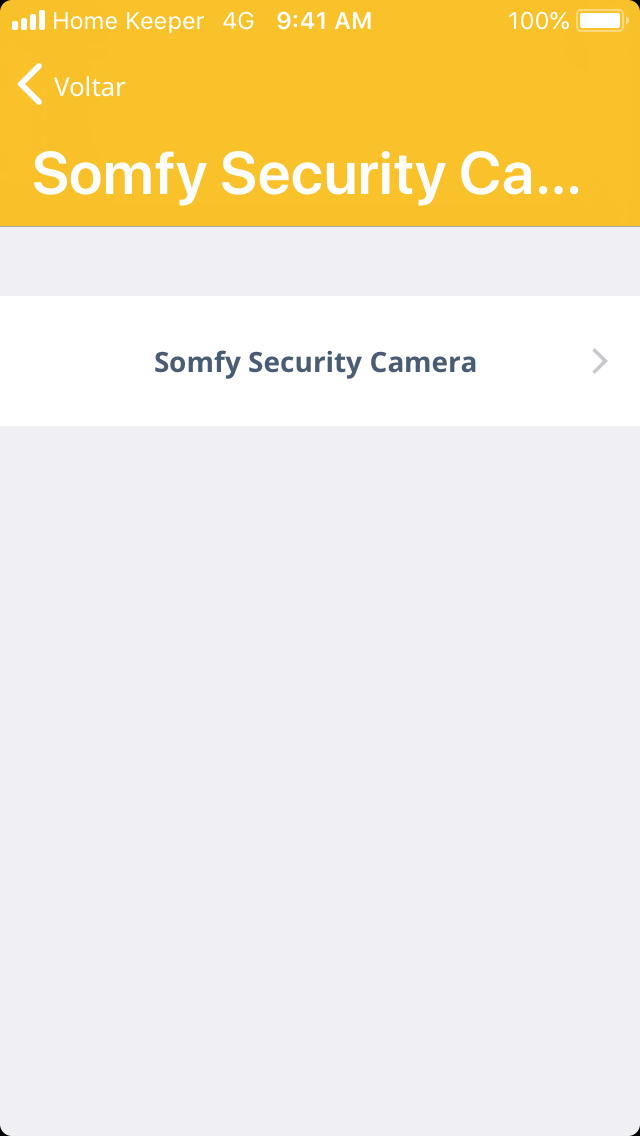Viewport: 640px width, 1136px height.
Task: Tap the 4G network indicator
Action: [x=238, y=21]
